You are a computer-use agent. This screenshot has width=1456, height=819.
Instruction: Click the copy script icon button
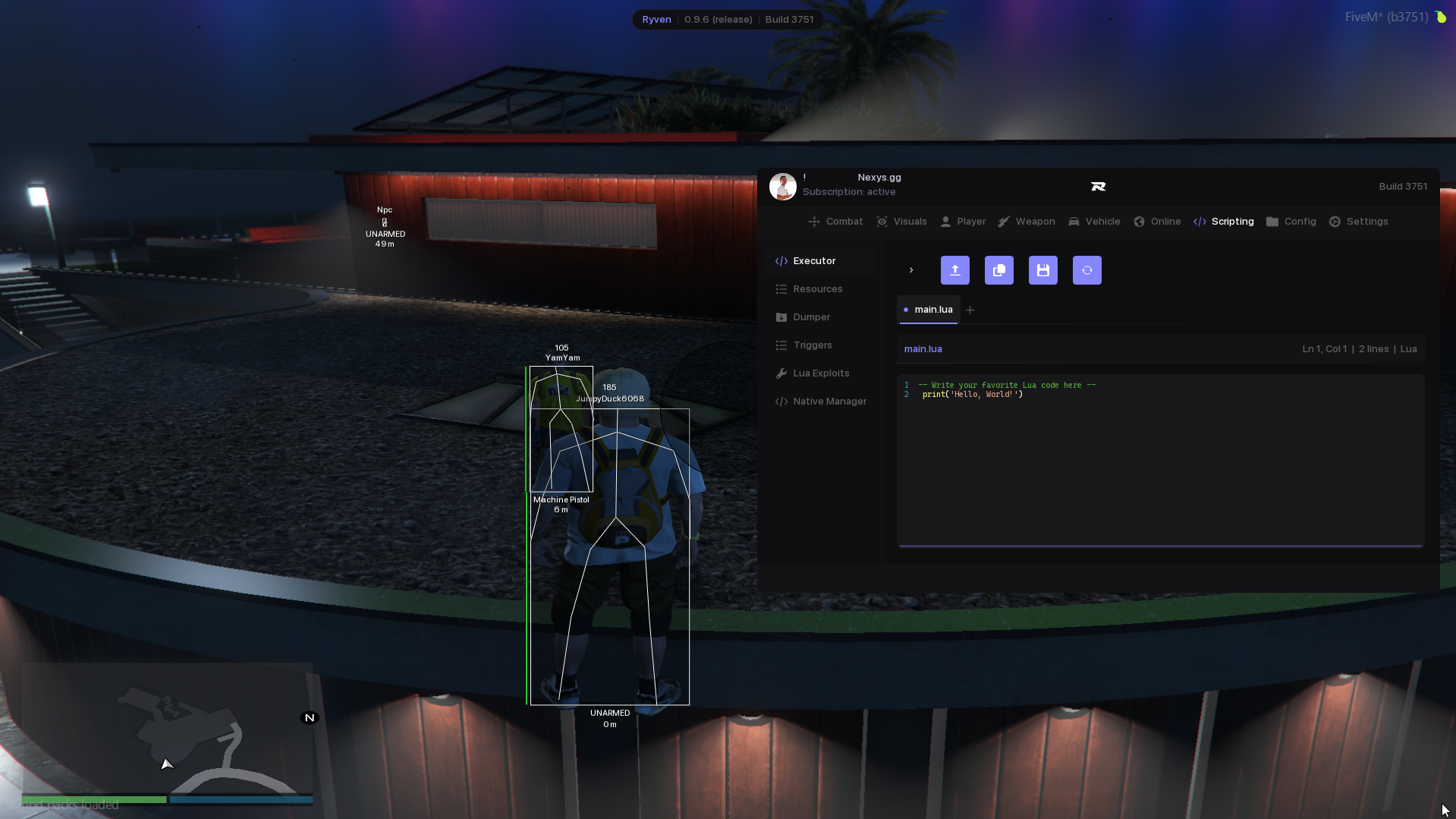pyautogui.click(x=998, y=270)
